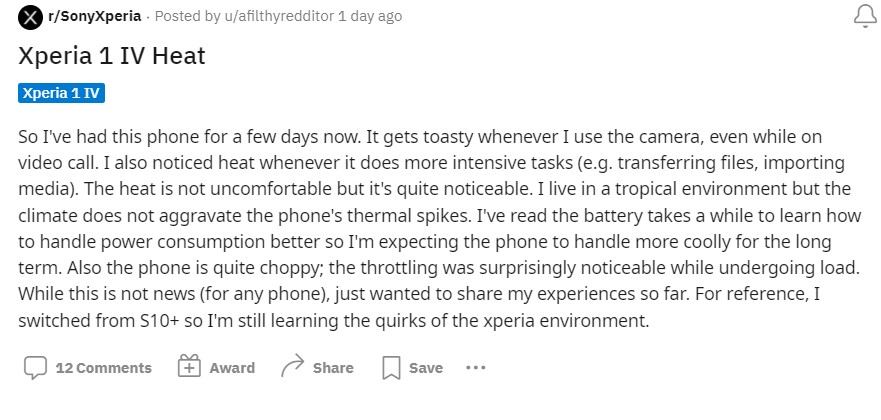Open the three-dot more options menu
This screenshot has width=881, height=420.
pyautogui.click(x=475, y=367)
